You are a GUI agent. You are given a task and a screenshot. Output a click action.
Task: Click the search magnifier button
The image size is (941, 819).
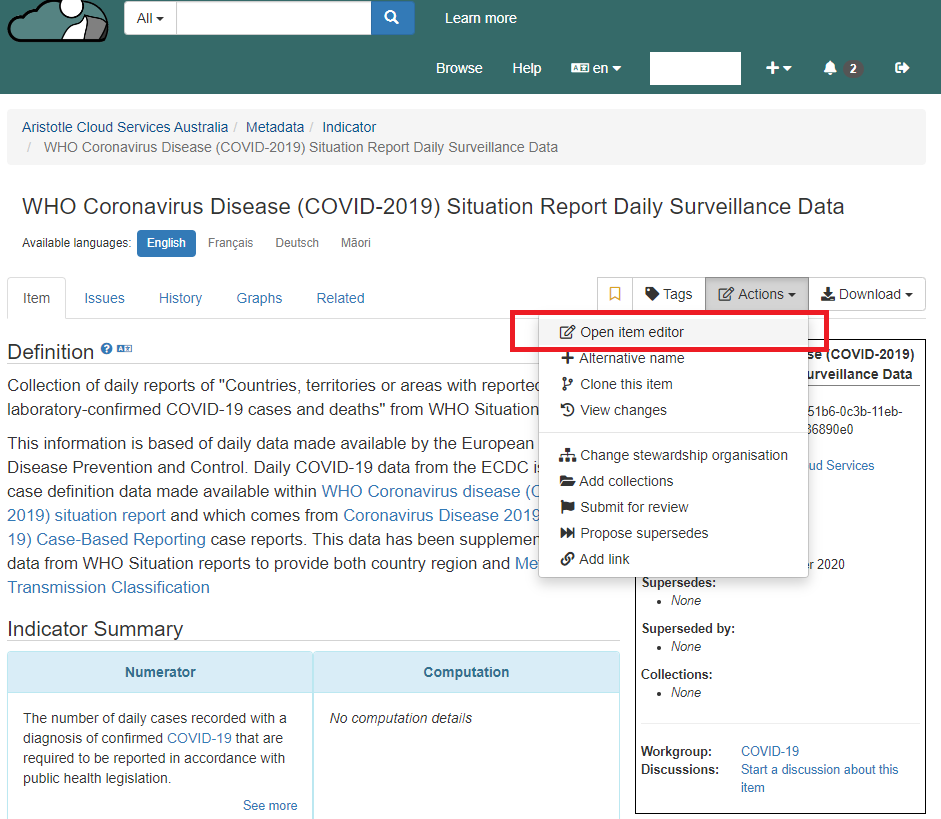(392, 18)
